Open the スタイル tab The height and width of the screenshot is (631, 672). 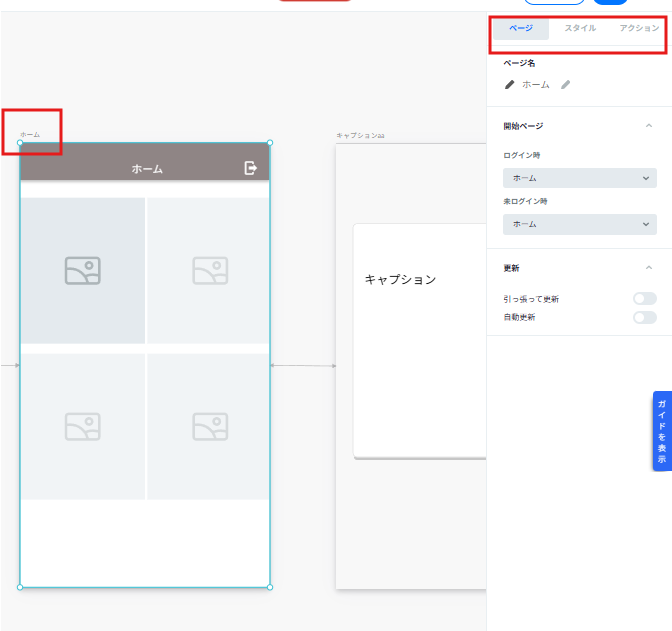[x=580, y=28]
